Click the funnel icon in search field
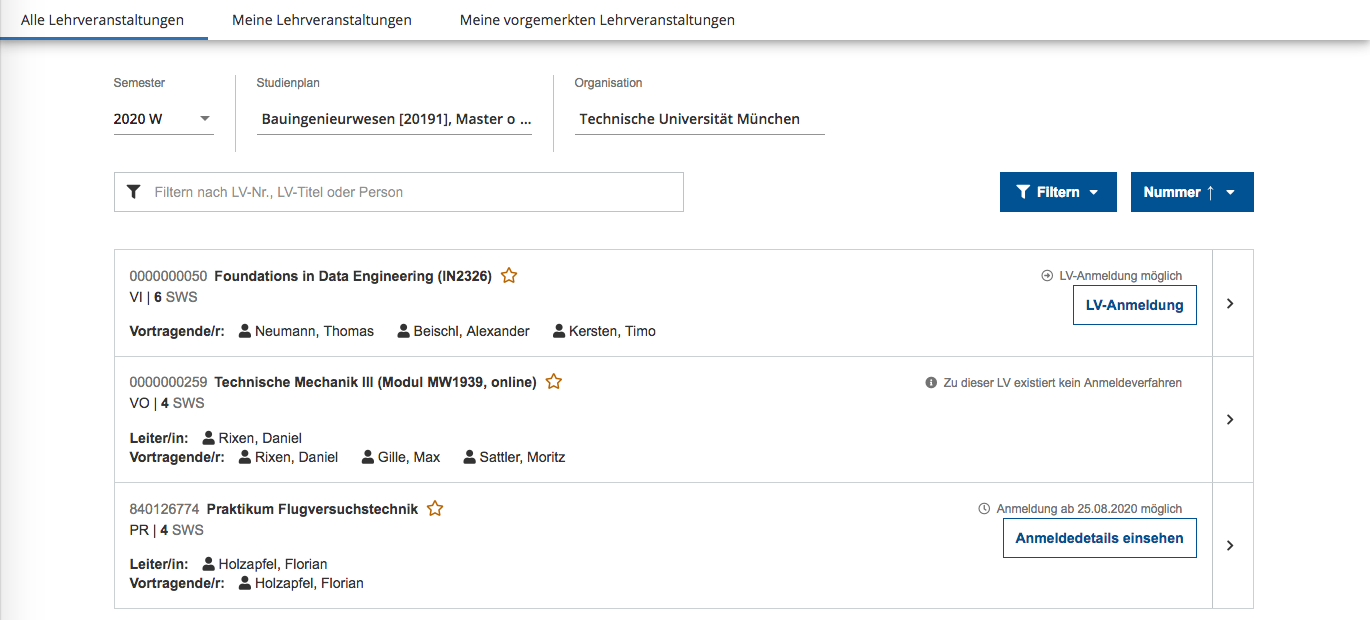 click(x=134, y=192)
